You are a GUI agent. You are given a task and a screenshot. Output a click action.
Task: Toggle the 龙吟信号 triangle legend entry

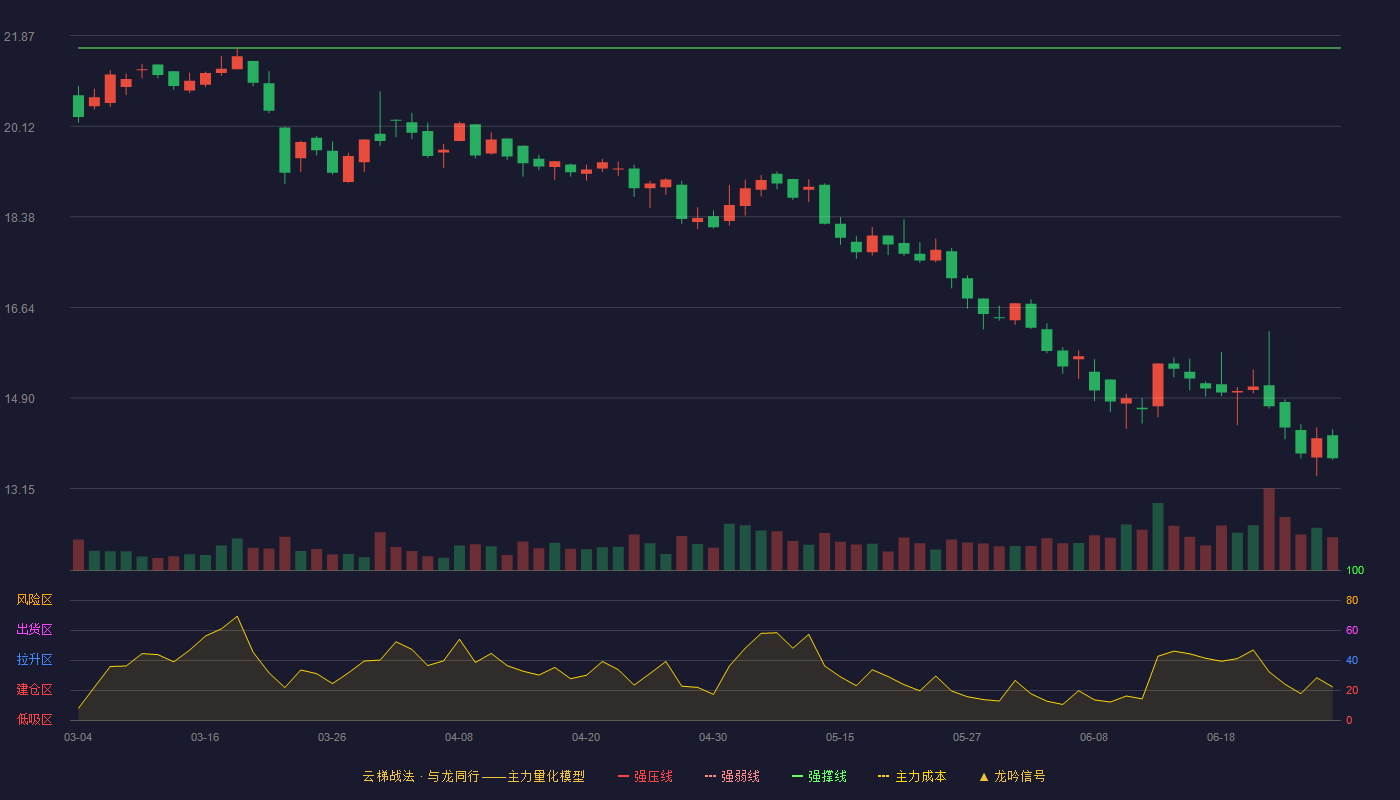[x=1012, y=776]
